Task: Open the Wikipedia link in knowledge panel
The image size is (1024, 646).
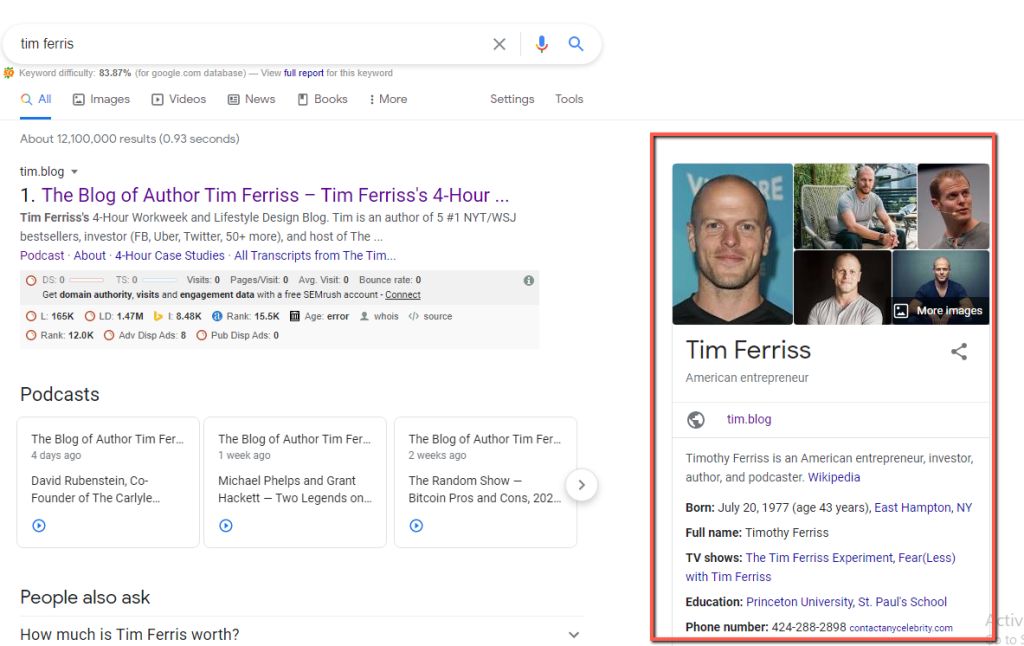Action: pyautogui.click(x=833, y=477)
